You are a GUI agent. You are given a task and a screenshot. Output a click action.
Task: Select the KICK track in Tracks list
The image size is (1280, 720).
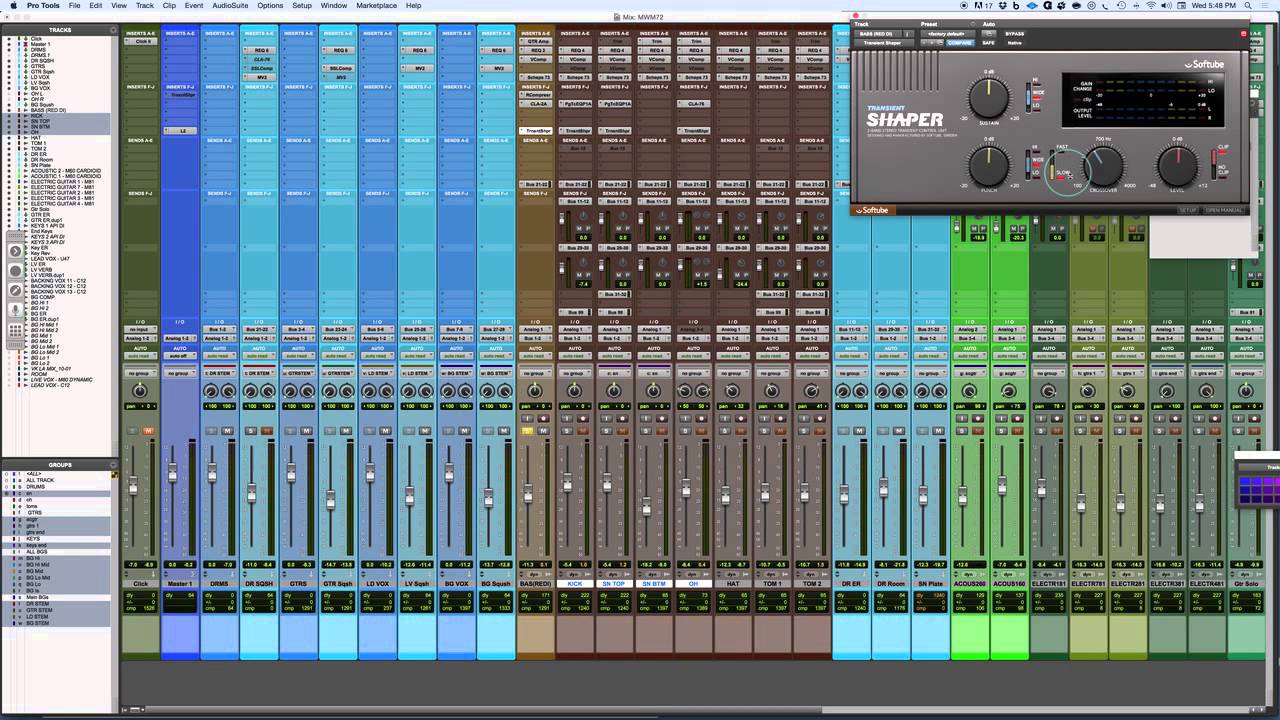[35, 117]
